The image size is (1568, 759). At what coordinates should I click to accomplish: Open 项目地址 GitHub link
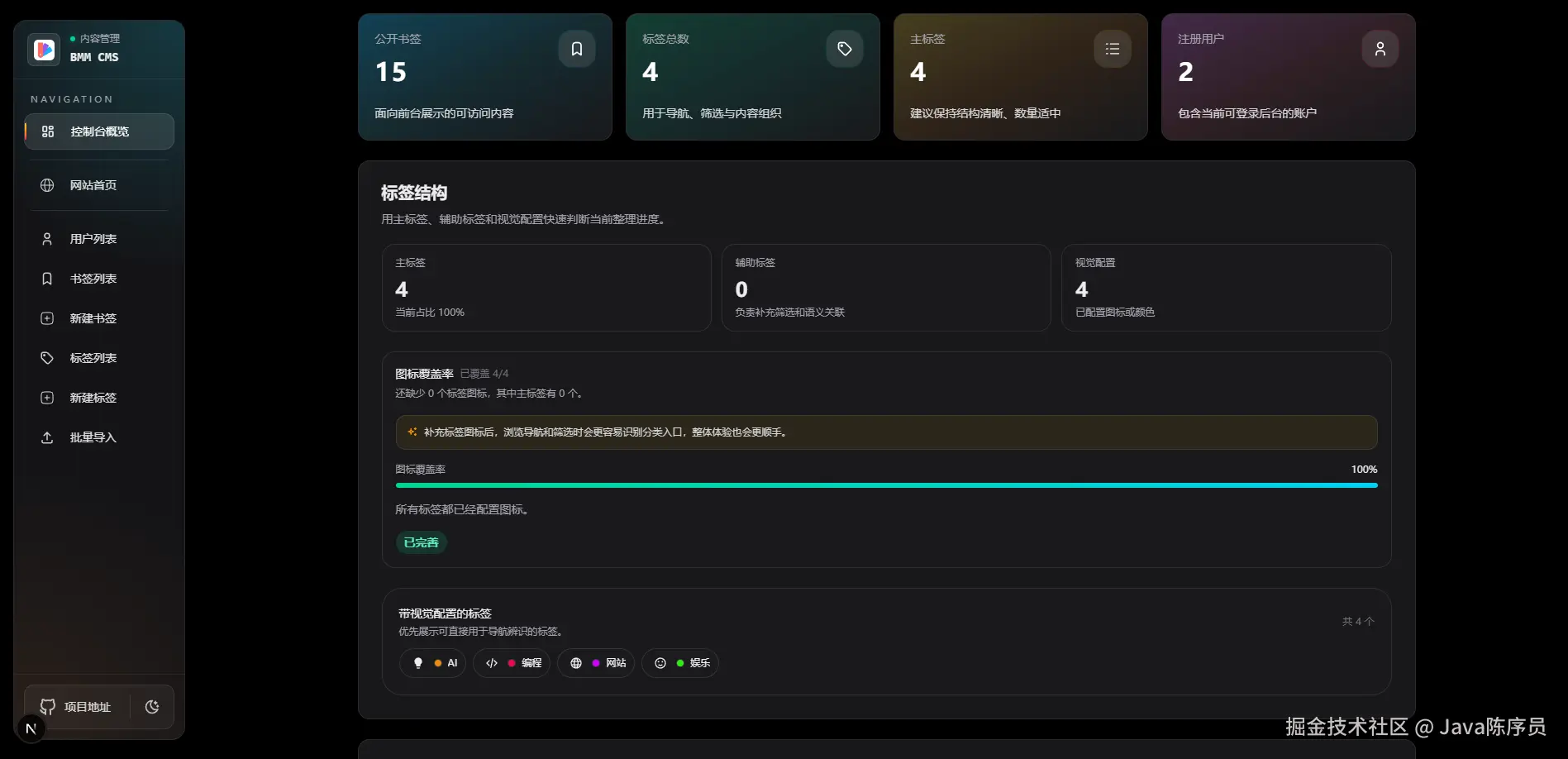click(x=76, y=707)
